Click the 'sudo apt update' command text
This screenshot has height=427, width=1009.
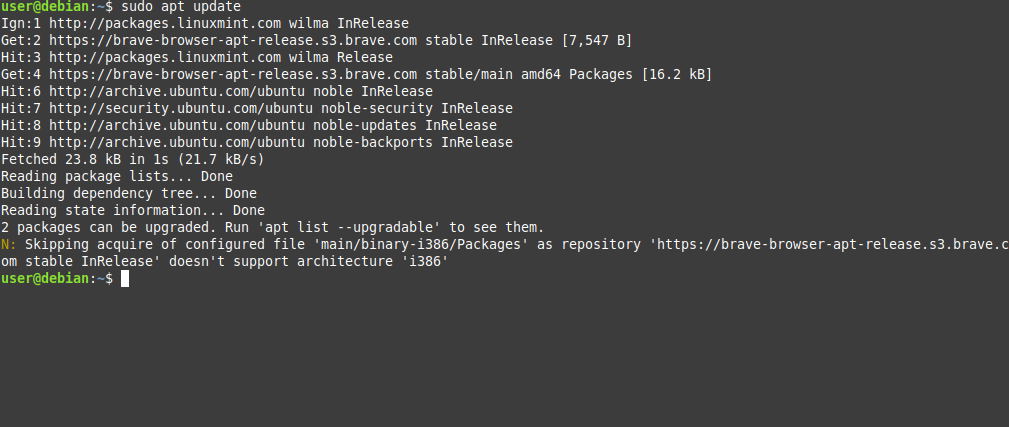click(181, 7)
